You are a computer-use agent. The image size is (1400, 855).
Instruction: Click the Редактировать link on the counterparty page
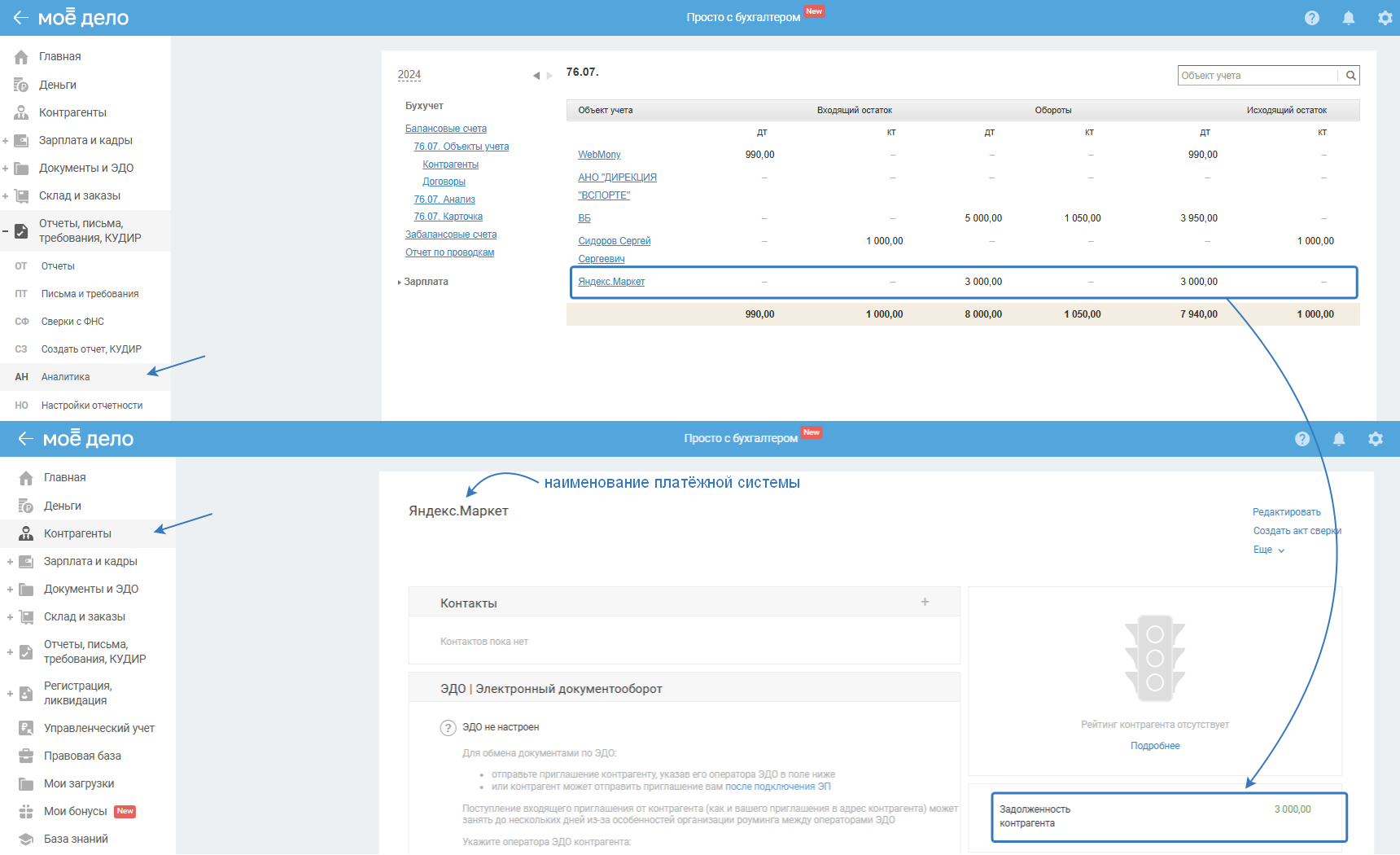pos(1287,512)
